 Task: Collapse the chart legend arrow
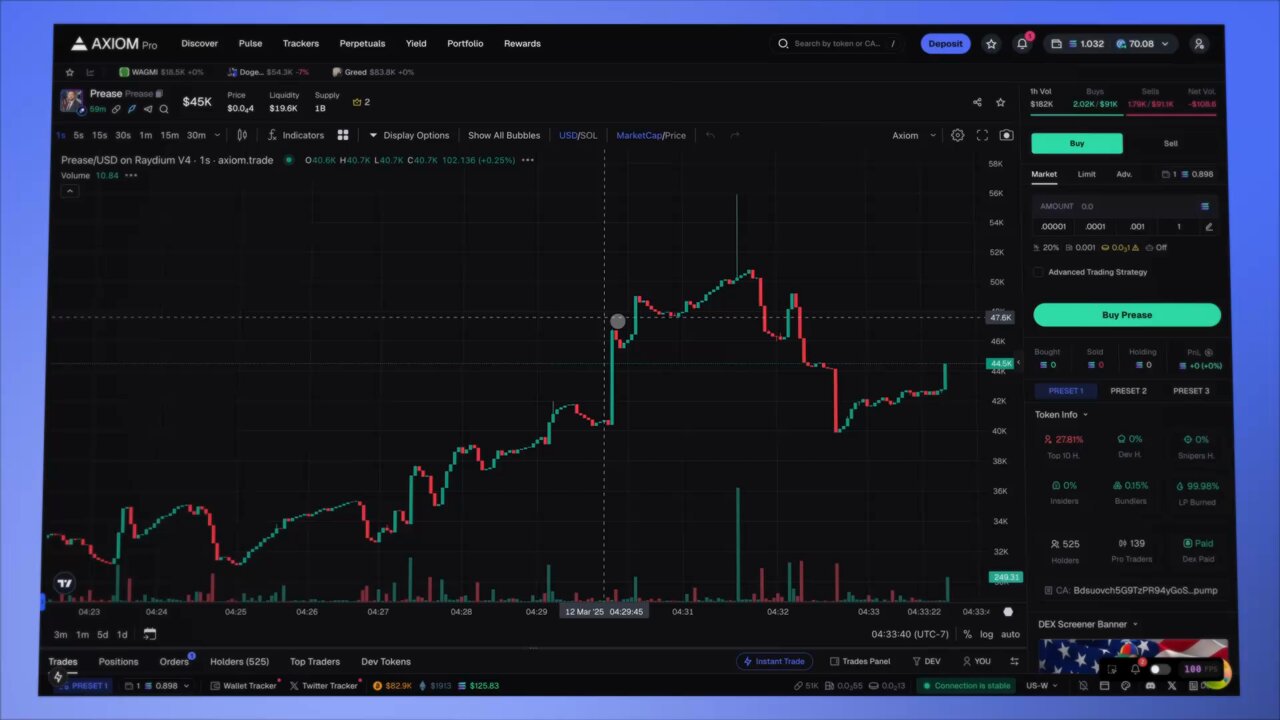pos(69,191)
